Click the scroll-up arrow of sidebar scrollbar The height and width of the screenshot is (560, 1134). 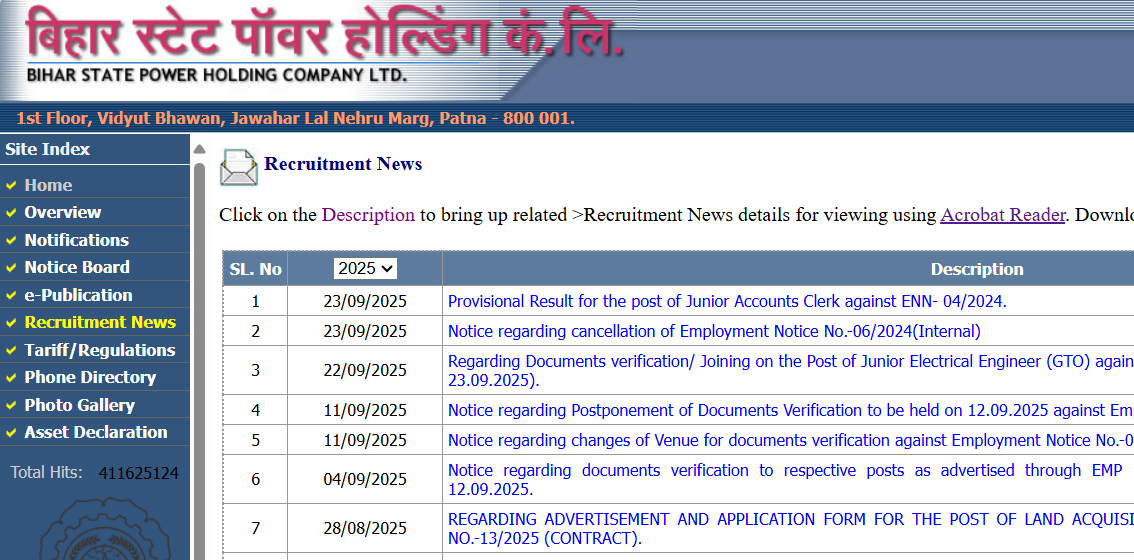tap(199, 150)
